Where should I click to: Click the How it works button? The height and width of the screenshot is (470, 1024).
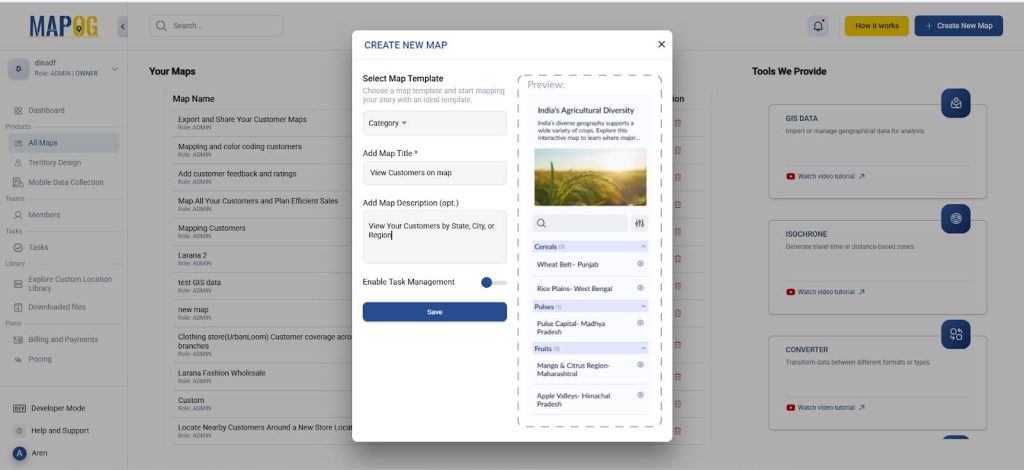[x=876, y=26]
